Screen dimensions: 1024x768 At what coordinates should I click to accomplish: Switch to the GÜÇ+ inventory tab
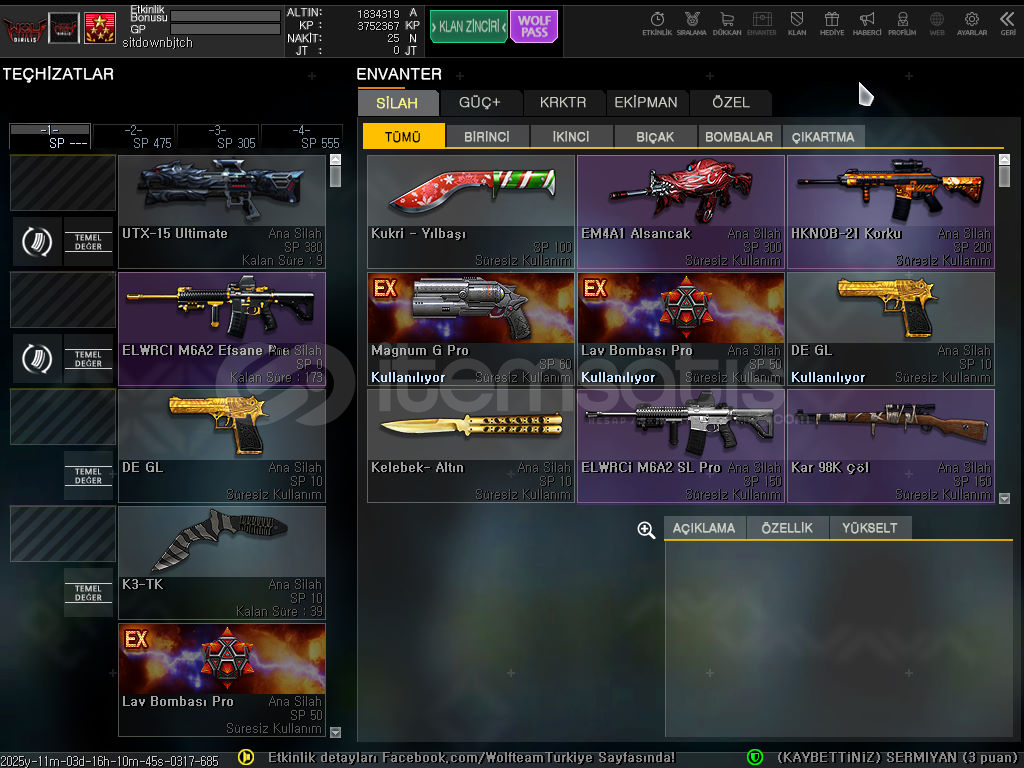pos(480,103)
